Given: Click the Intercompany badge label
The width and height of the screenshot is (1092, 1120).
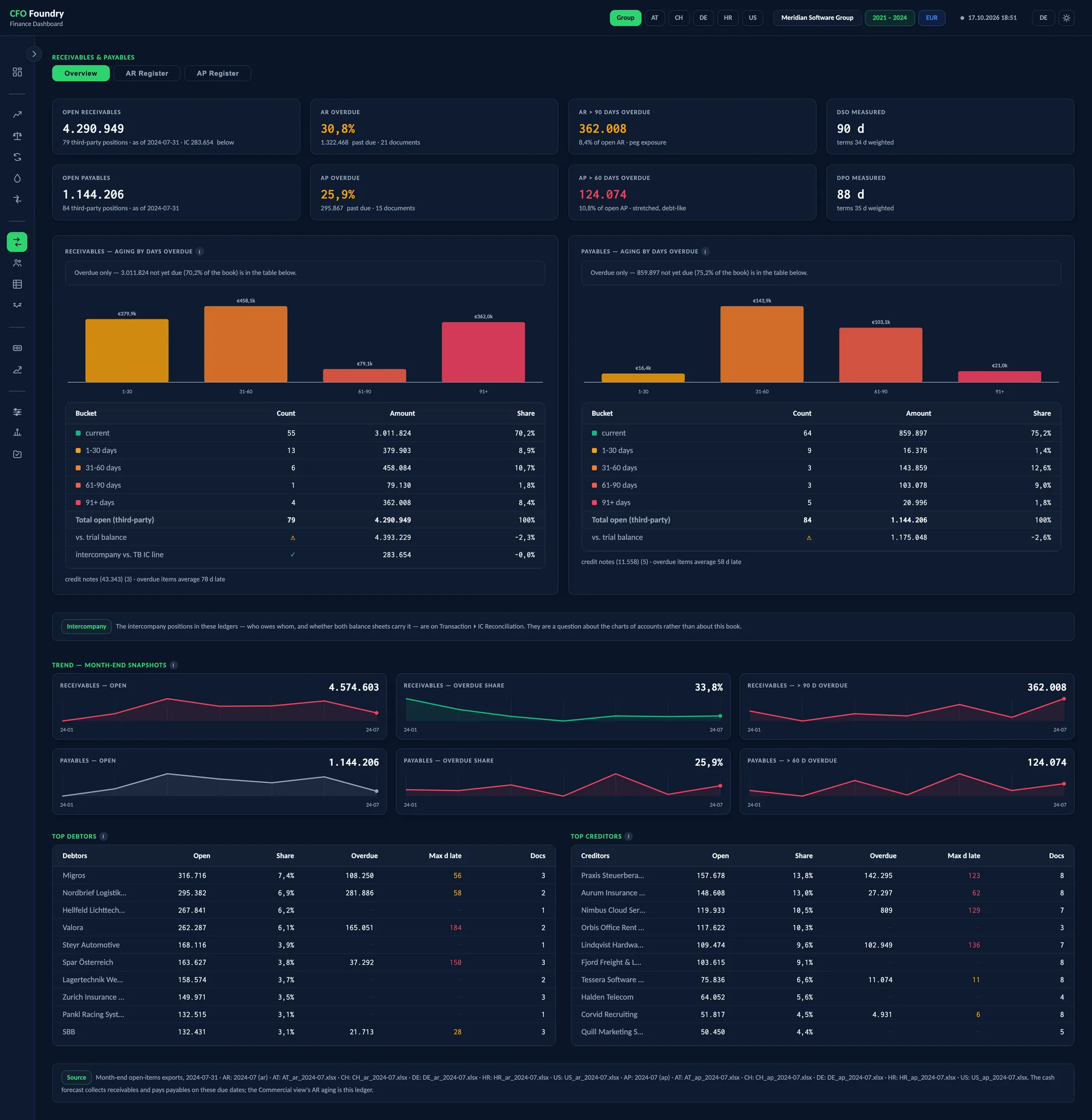Looking at the screenshot, I should 86,626.
